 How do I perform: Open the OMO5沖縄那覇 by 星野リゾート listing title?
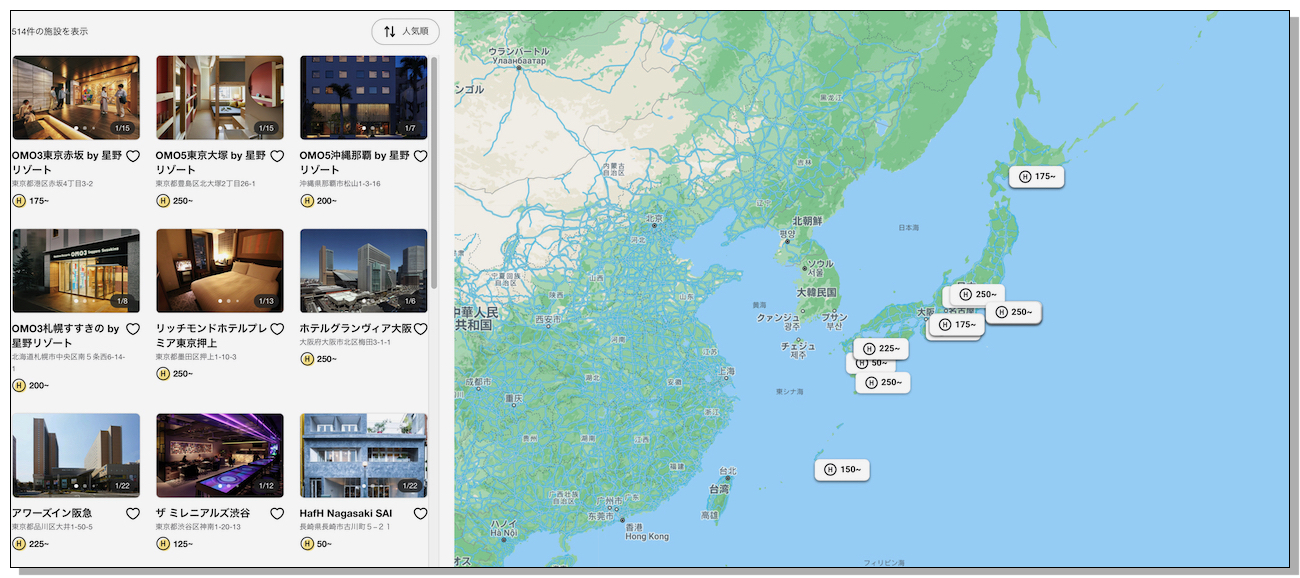pos(355,163)
